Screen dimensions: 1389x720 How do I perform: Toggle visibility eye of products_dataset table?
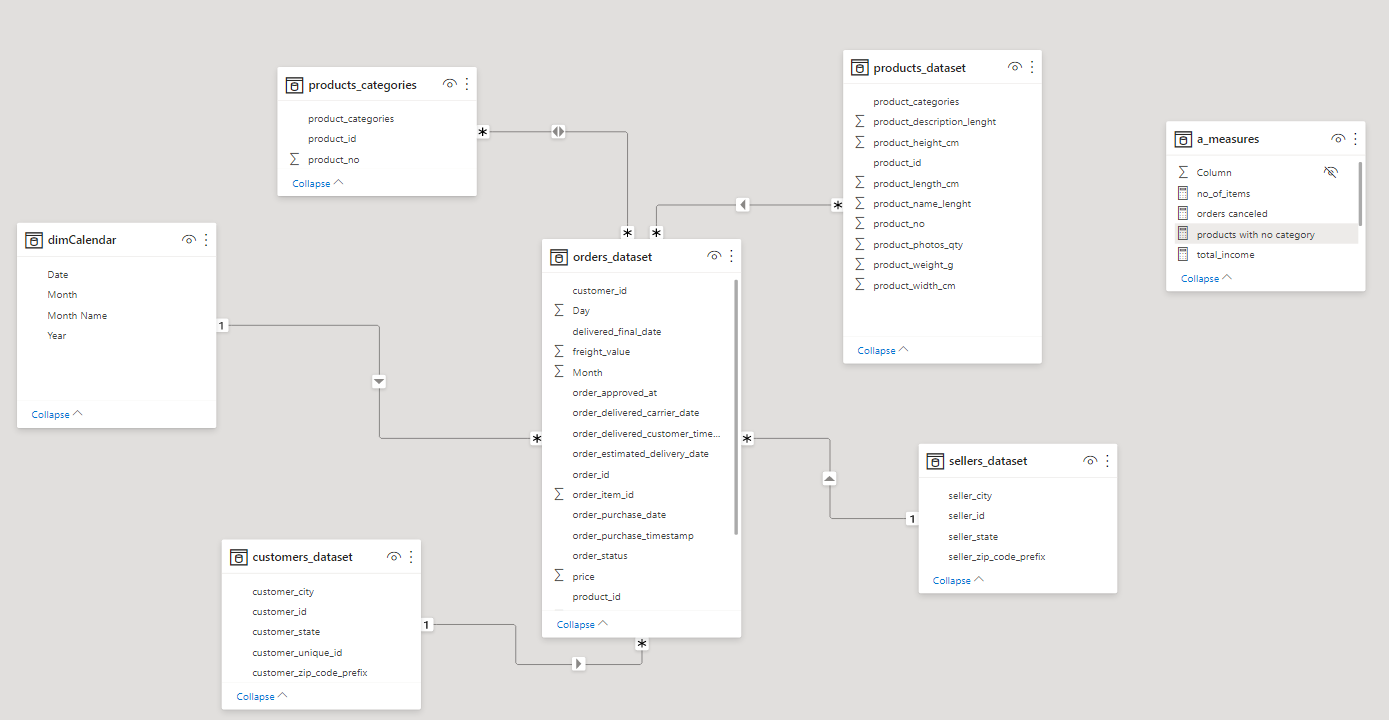[1015, 67]
